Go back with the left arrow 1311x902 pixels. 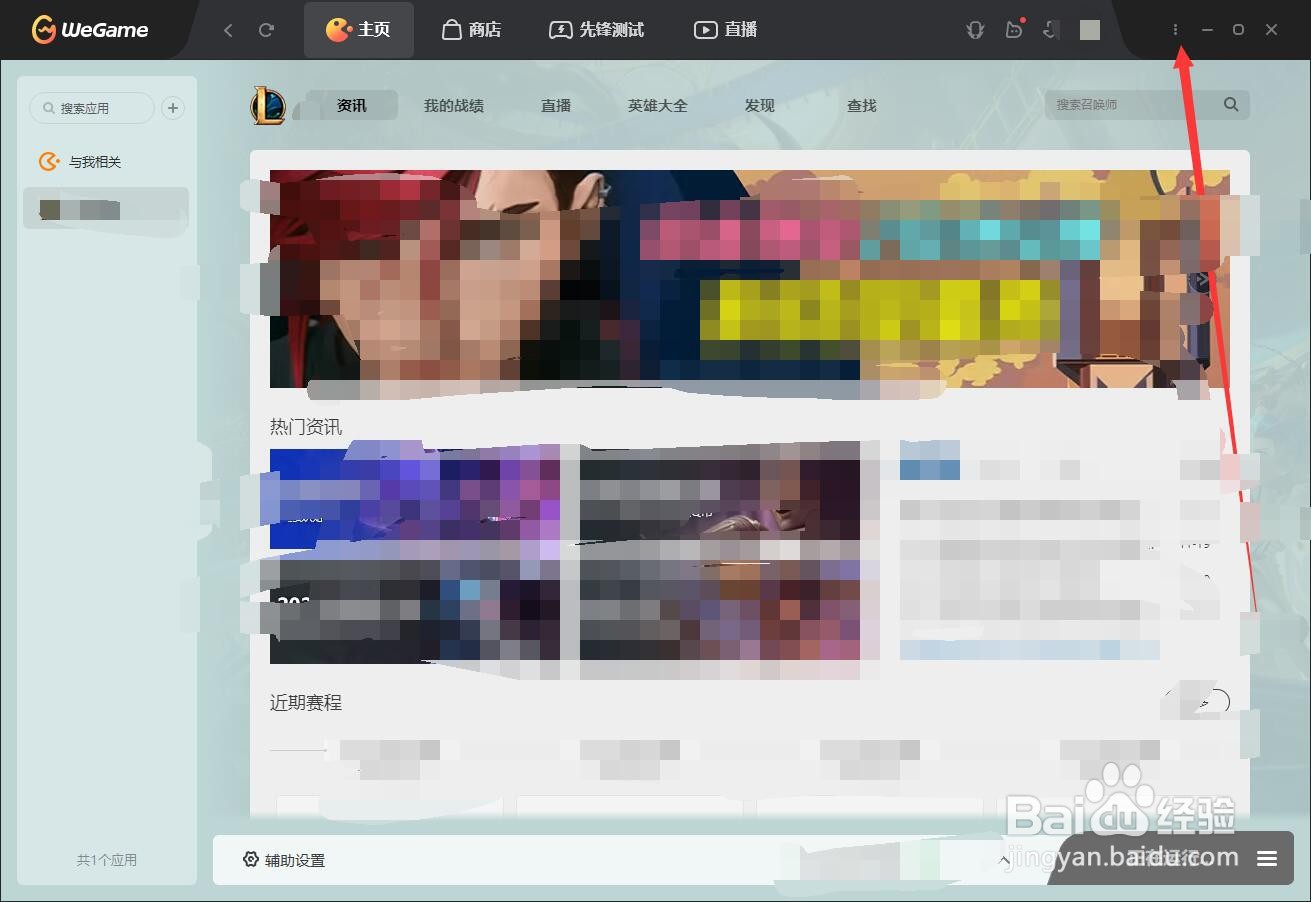[x=228, y=30]
